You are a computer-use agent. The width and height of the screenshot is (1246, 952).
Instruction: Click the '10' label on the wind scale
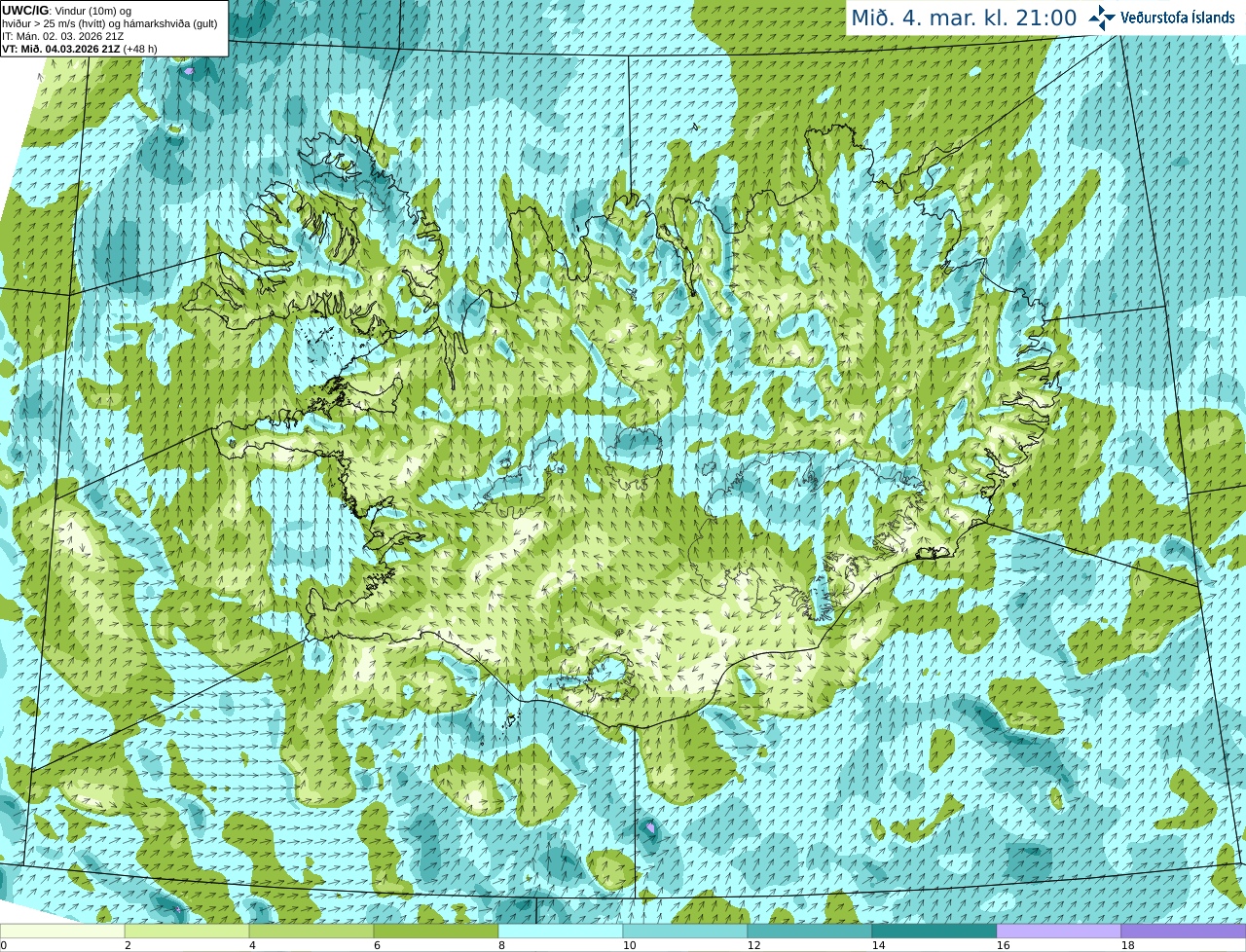pos(629,945)
